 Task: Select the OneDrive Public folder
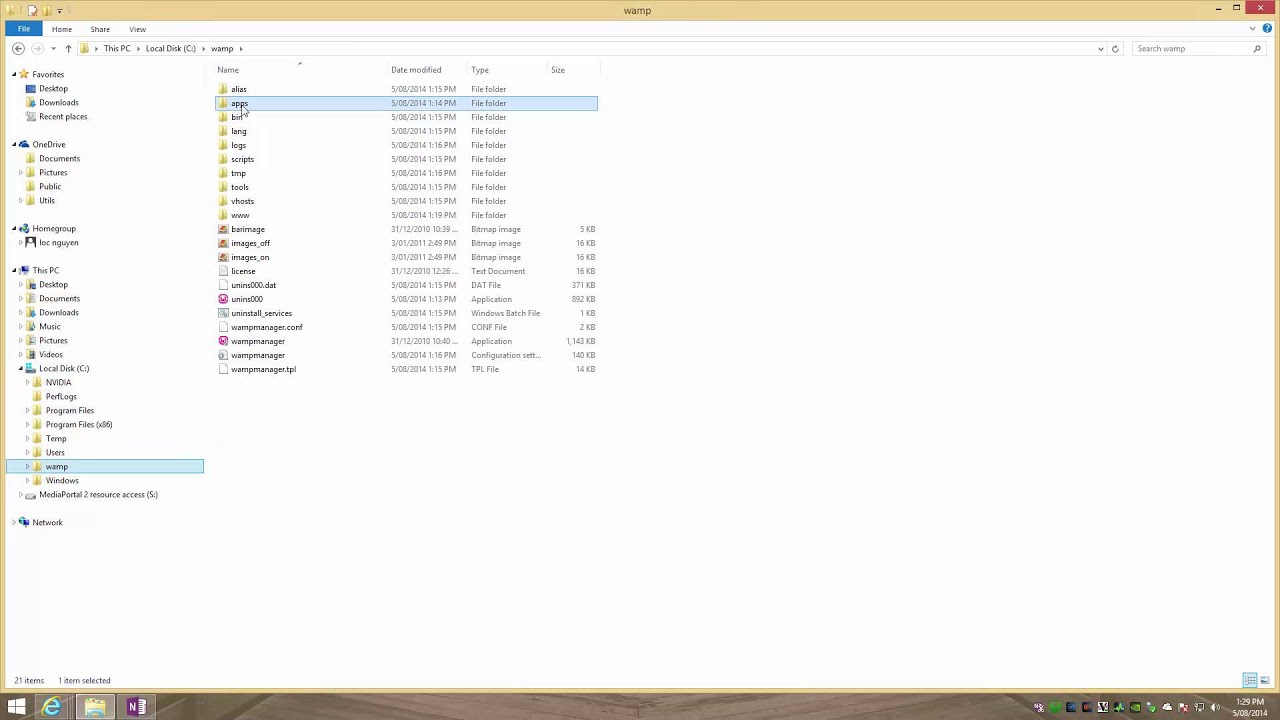pyautogui.click(x=49, y=186)
